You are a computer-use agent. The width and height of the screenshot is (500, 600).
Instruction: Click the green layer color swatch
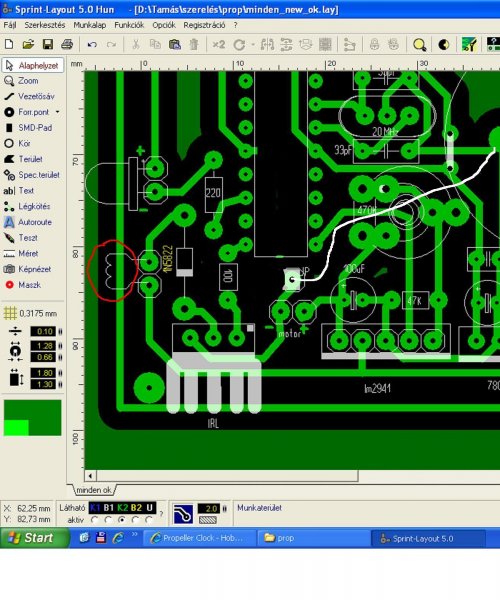click(33, 418)
